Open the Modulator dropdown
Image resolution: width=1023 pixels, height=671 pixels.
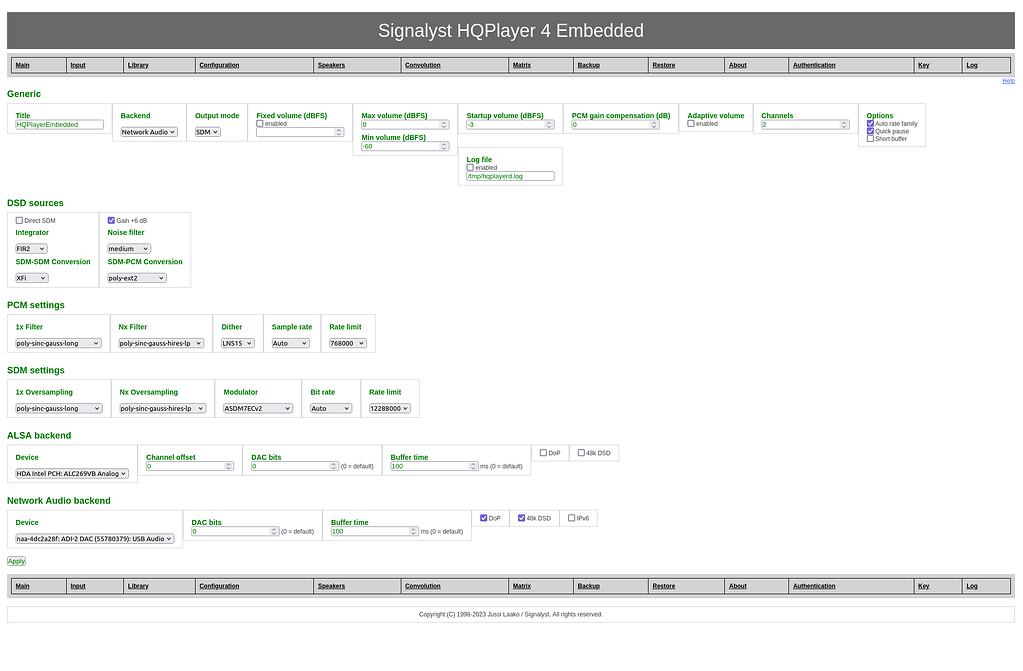(258, 409)
